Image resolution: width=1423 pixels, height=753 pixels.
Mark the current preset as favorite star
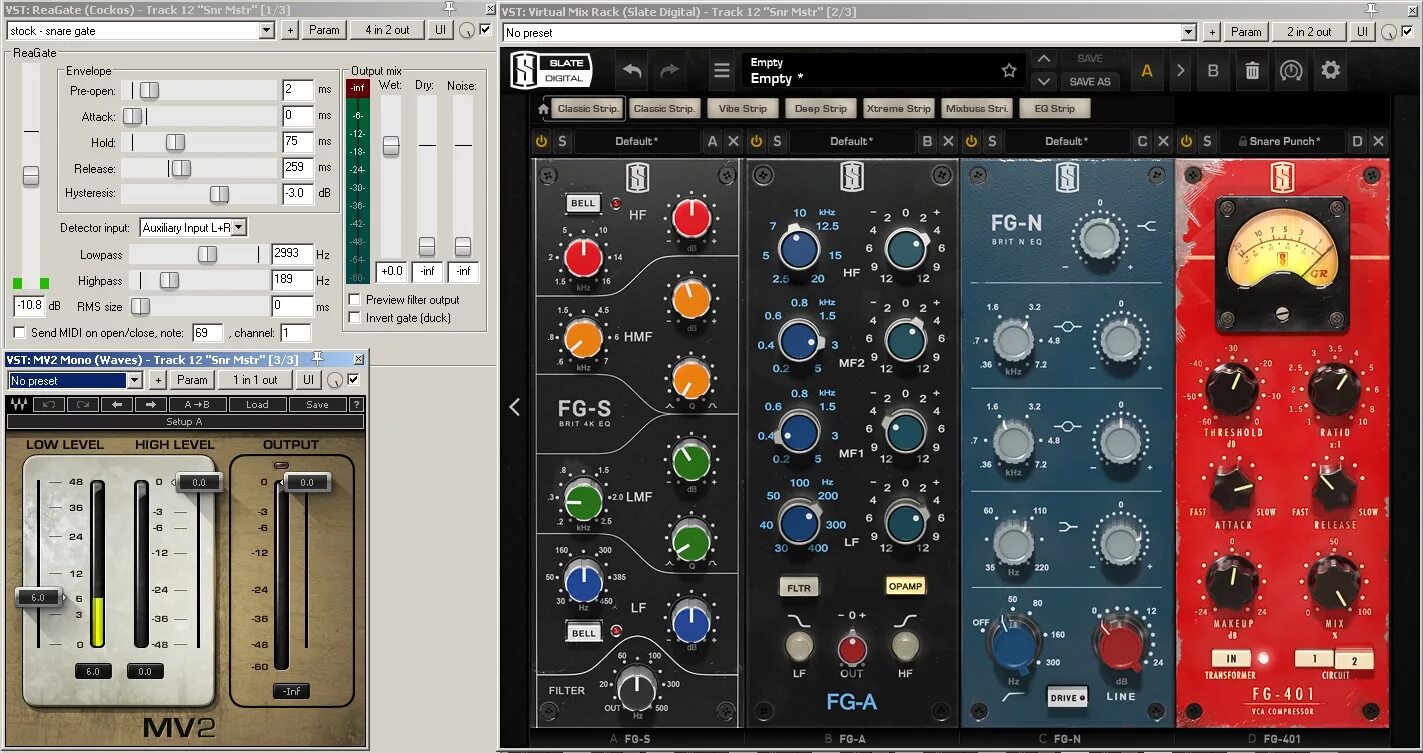coord(1009,70)
